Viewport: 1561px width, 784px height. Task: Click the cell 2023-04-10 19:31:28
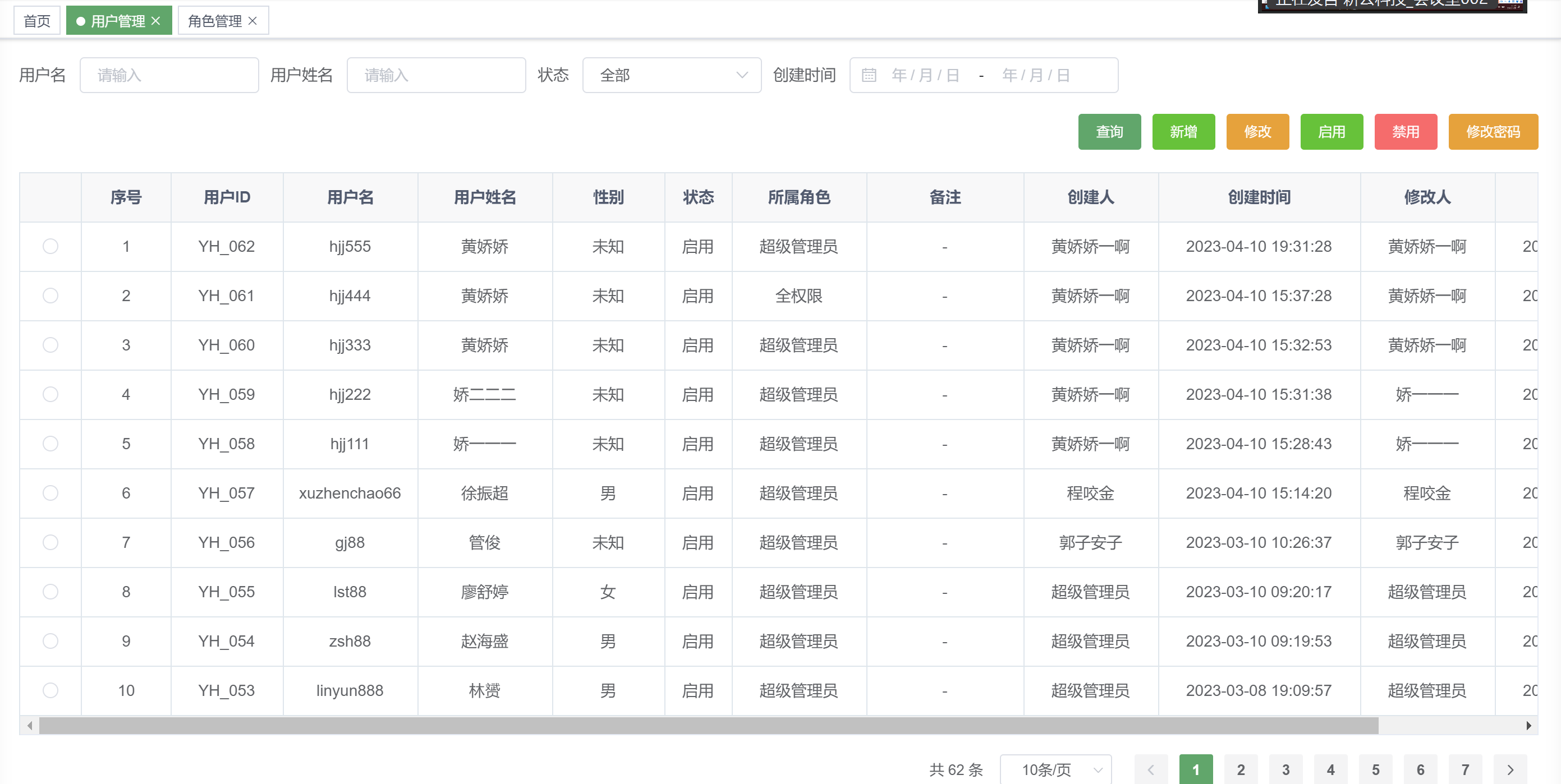(1259, 246)
